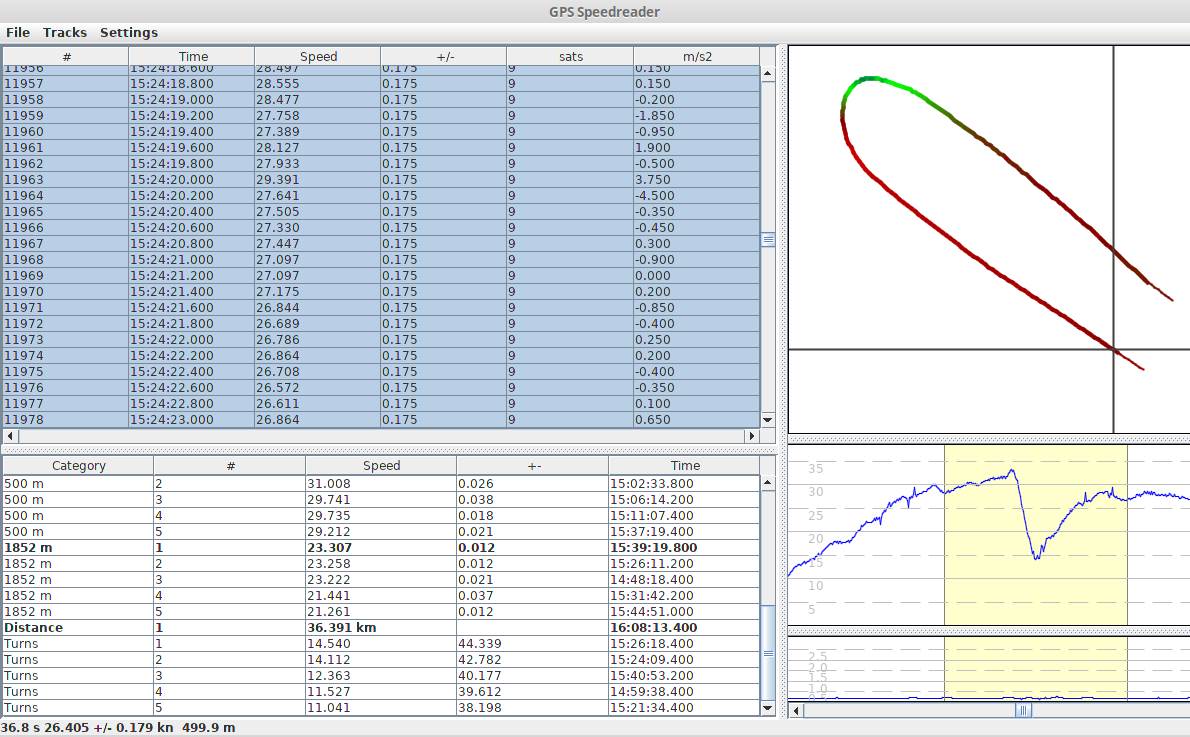Click the left arrow of the graph scrollbar

pos(797,710)
